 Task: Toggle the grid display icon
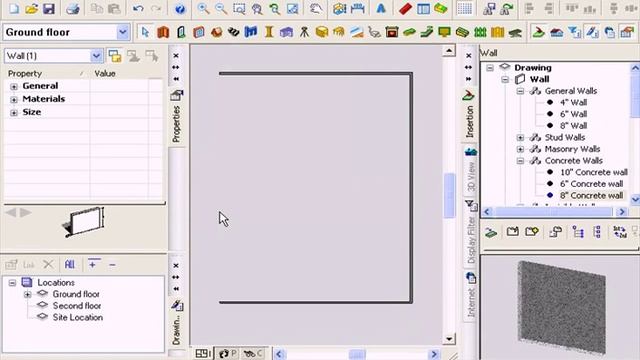464,9
